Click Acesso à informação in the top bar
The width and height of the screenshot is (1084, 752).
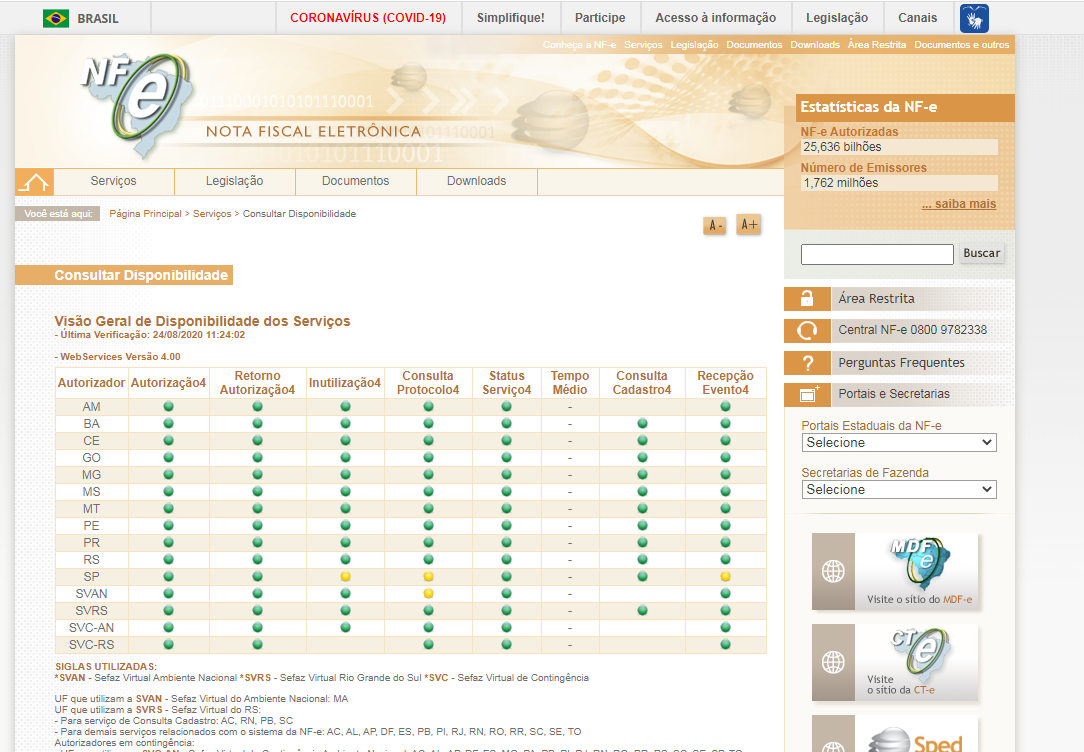click(716, 18)
